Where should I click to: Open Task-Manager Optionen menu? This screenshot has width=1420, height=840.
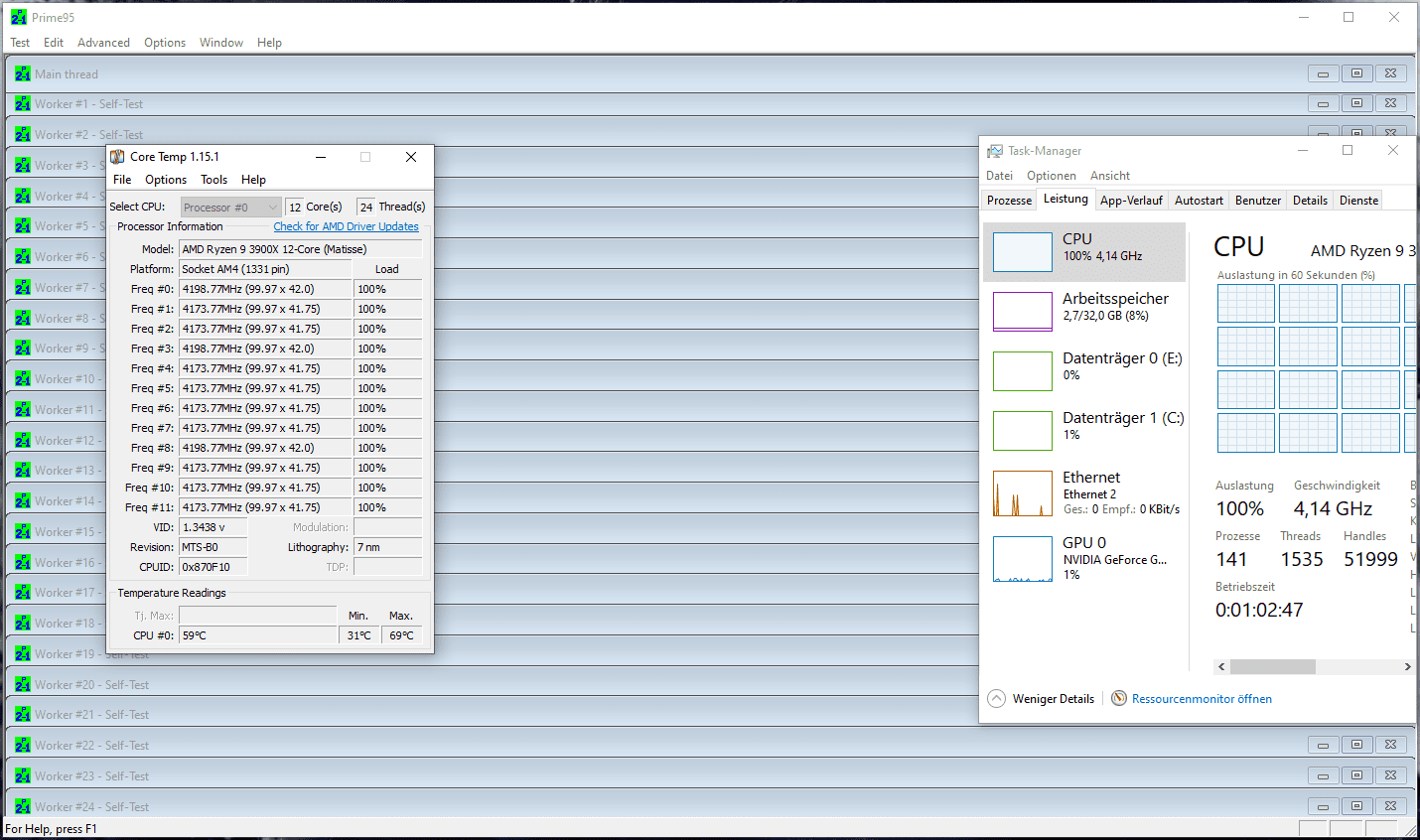1052,176
